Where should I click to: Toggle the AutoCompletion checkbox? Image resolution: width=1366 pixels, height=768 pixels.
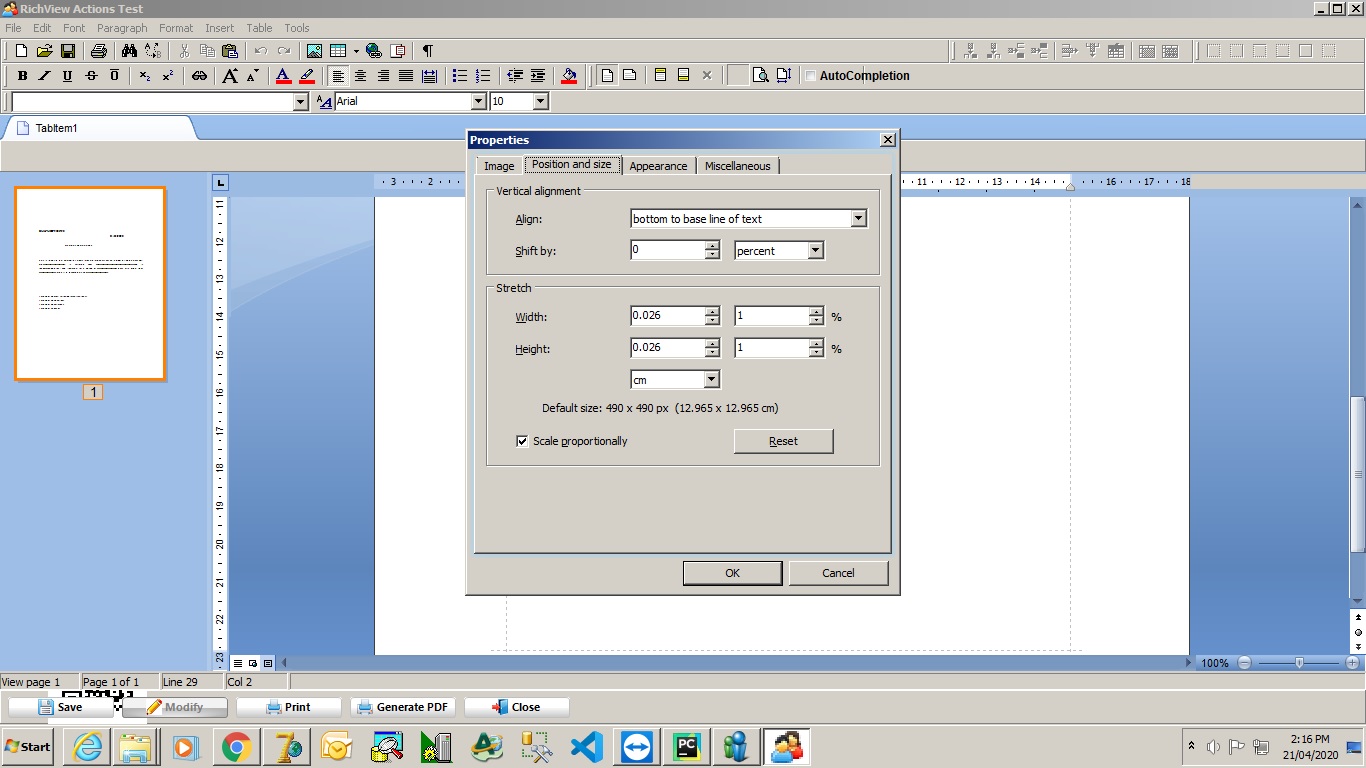[811, 76]
